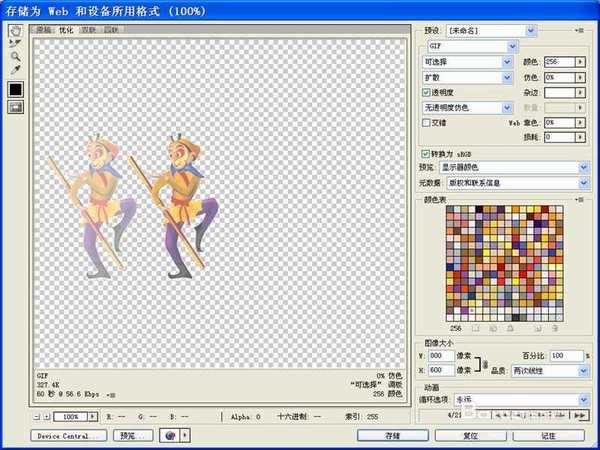
Task: Select the Slice Select tool
Action: click(x=16, y=44)
